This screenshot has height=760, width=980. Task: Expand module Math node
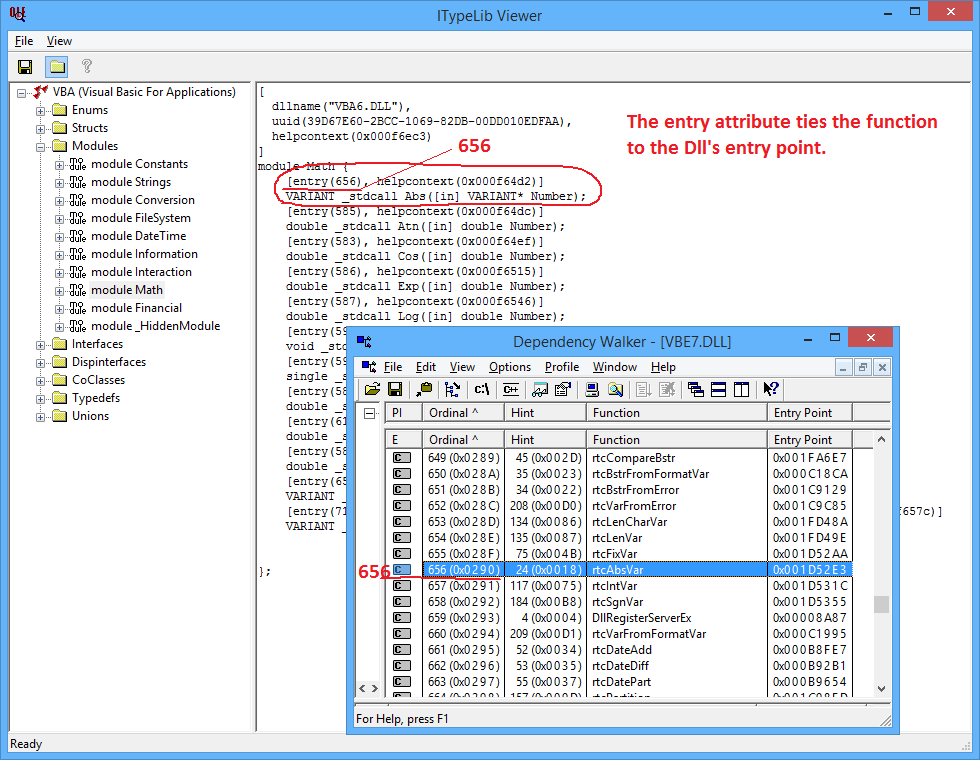click(x=59, y=291)
